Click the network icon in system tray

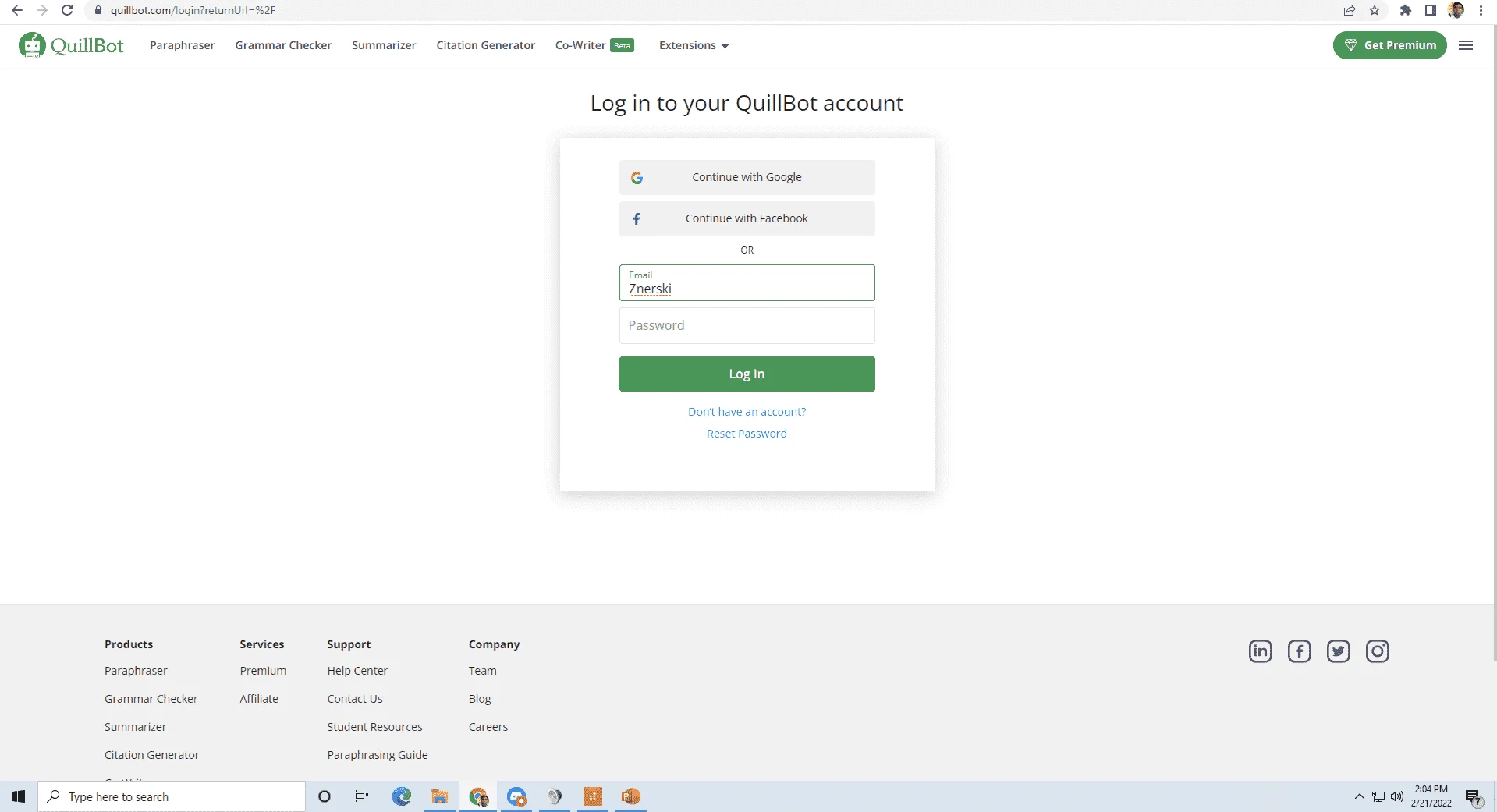1378,796
